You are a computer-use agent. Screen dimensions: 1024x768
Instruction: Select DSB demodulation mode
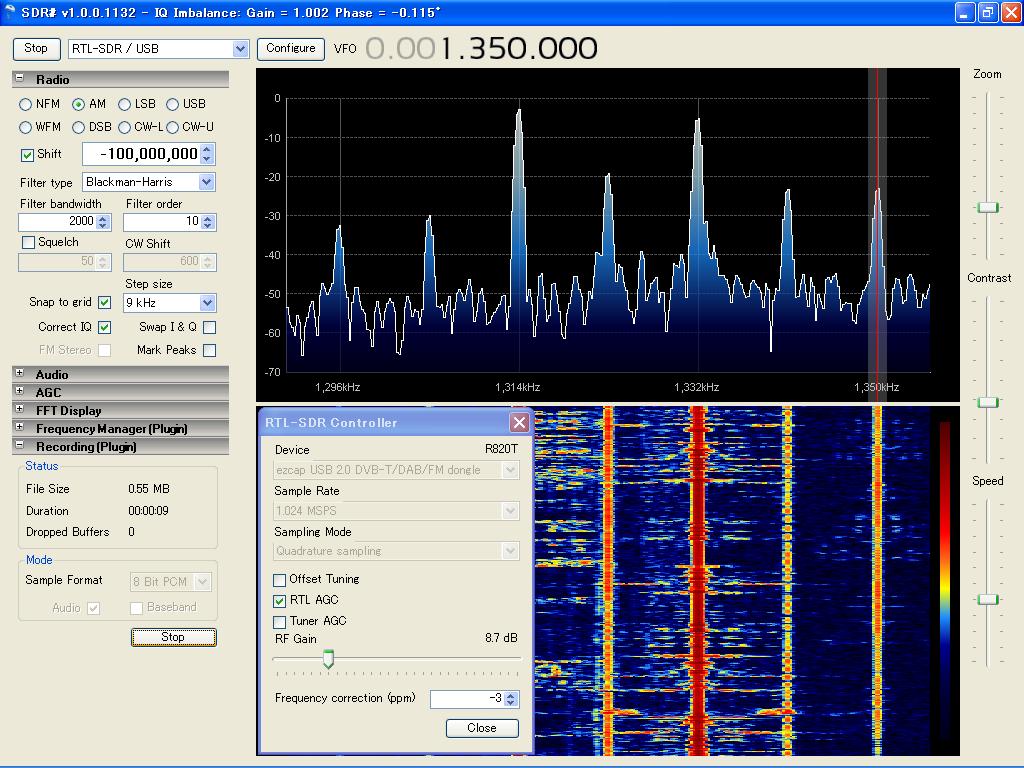(78, 127)
